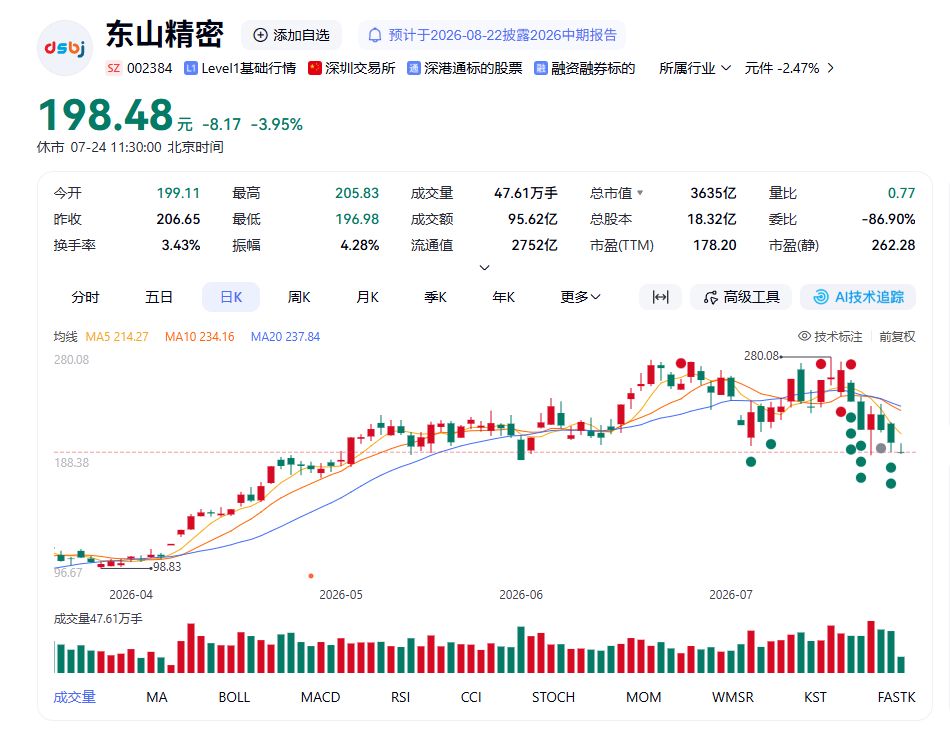Click the 委比 value -86.90%
950x730 pixels.
[888, 219]
